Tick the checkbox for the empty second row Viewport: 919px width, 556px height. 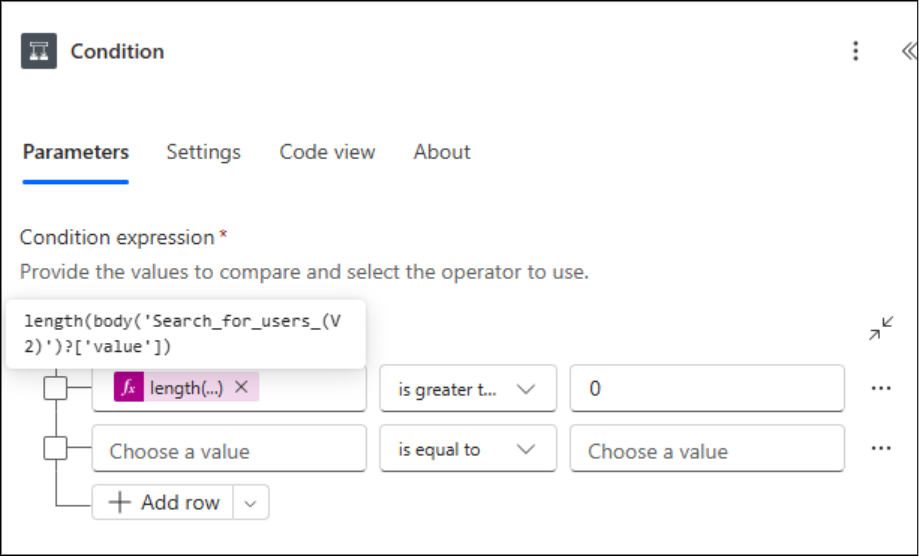56,449
